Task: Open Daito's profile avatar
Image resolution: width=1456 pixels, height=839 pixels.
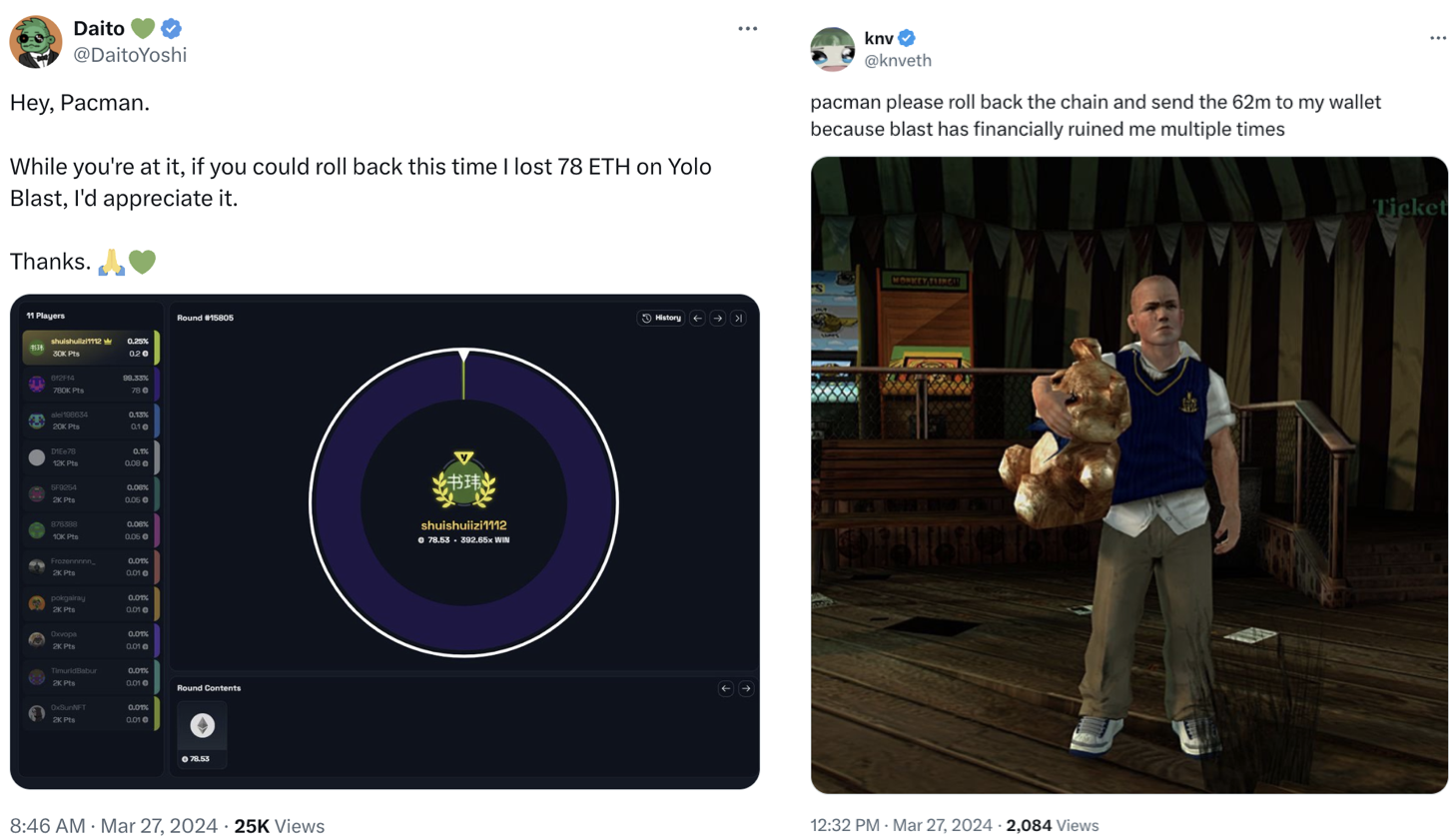Action: 36,42
